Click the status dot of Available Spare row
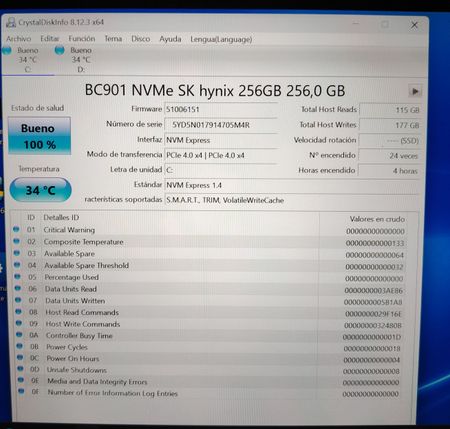Screen dimensions: 450x429 point(17,253)
